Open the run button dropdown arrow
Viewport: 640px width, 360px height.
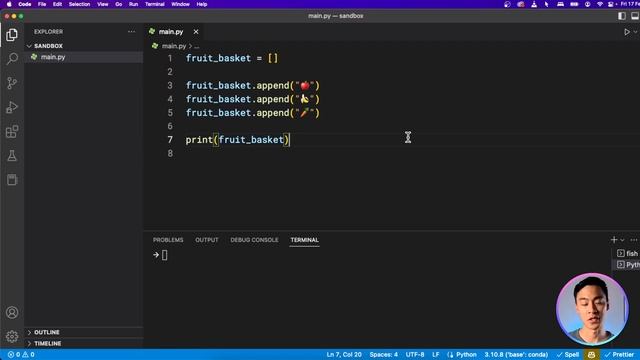(636, 32)
